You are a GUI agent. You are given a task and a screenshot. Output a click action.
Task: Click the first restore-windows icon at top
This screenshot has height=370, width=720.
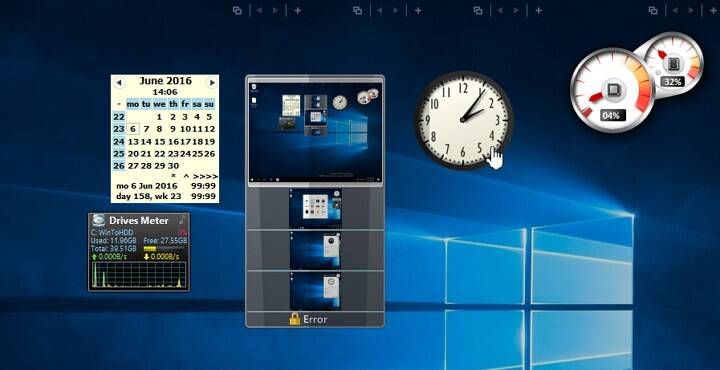pyautogui.click(x=237, y=10)
